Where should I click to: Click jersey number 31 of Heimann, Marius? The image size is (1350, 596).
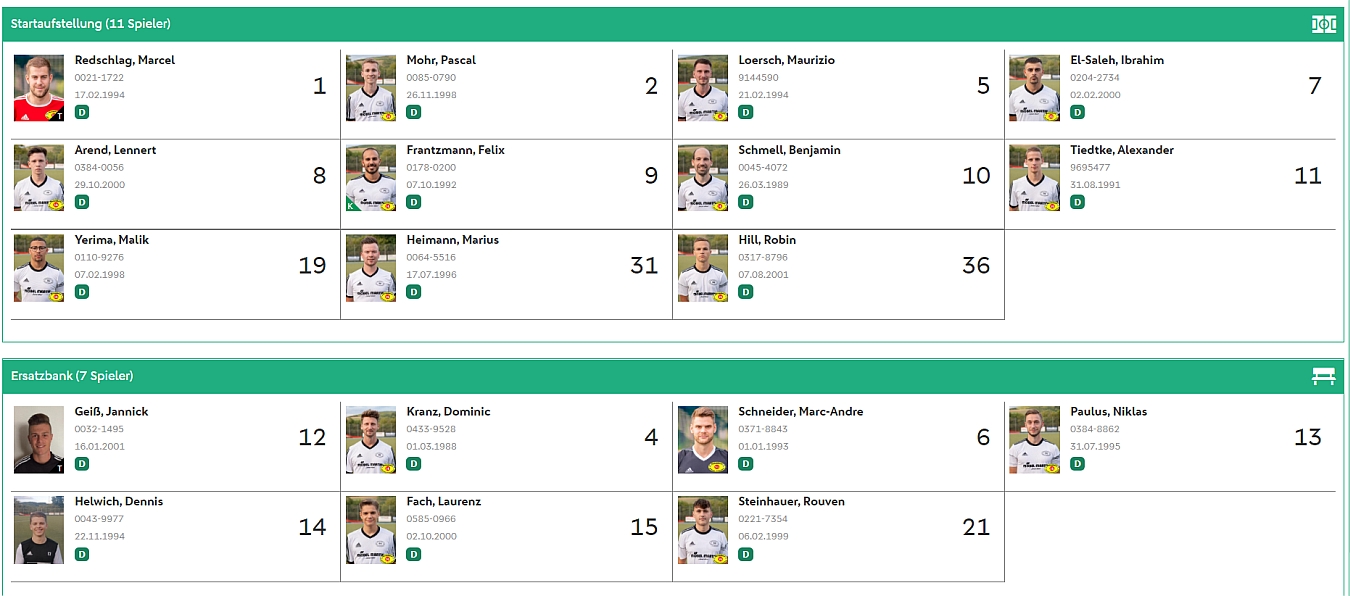644,265
